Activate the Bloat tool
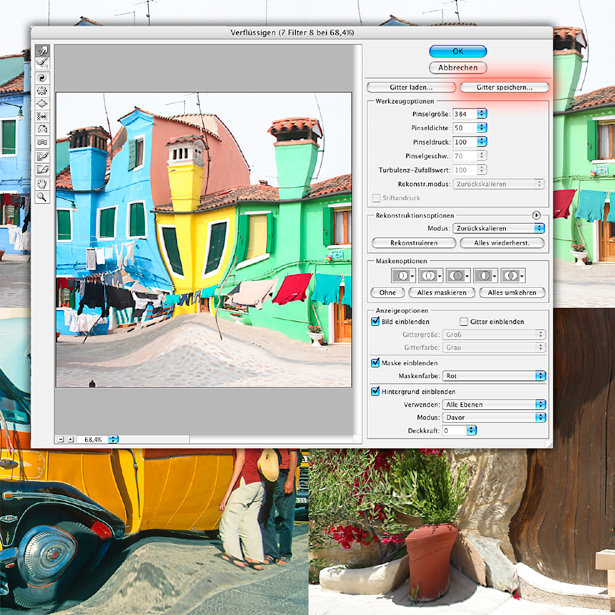This screenshot has width=615, height=615. [43, 102]
